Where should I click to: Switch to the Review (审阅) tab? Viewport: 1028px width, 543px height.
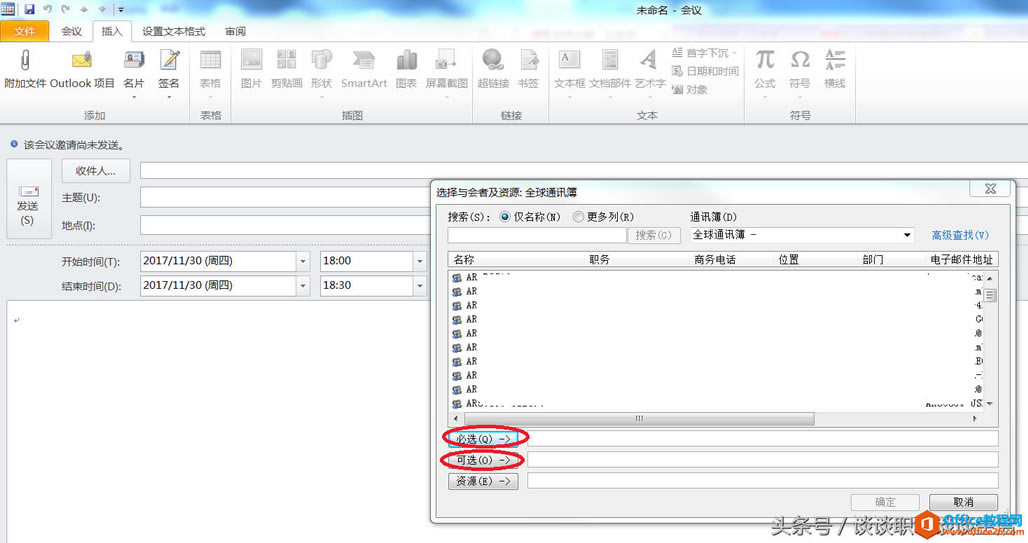(235, 31)
